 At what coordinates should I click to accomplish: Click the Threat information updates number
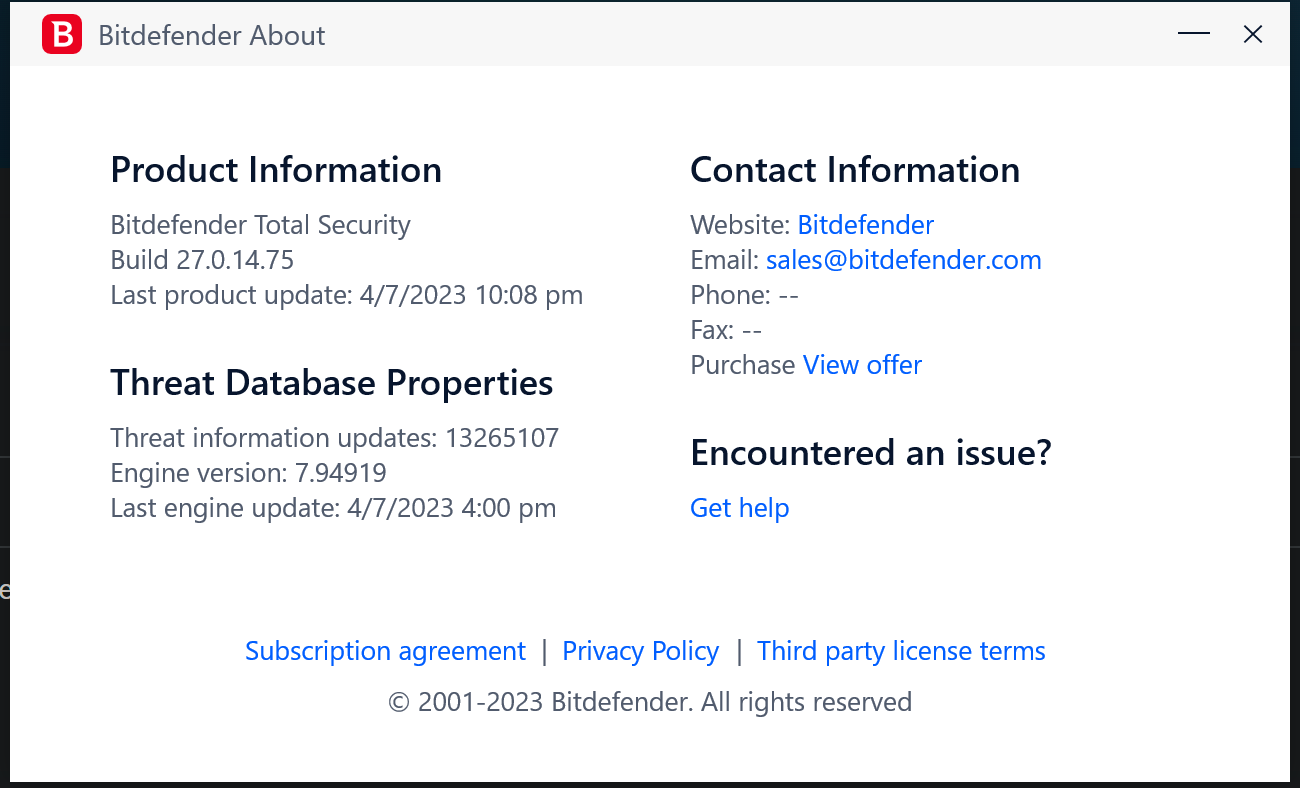(x=501, y=438)
